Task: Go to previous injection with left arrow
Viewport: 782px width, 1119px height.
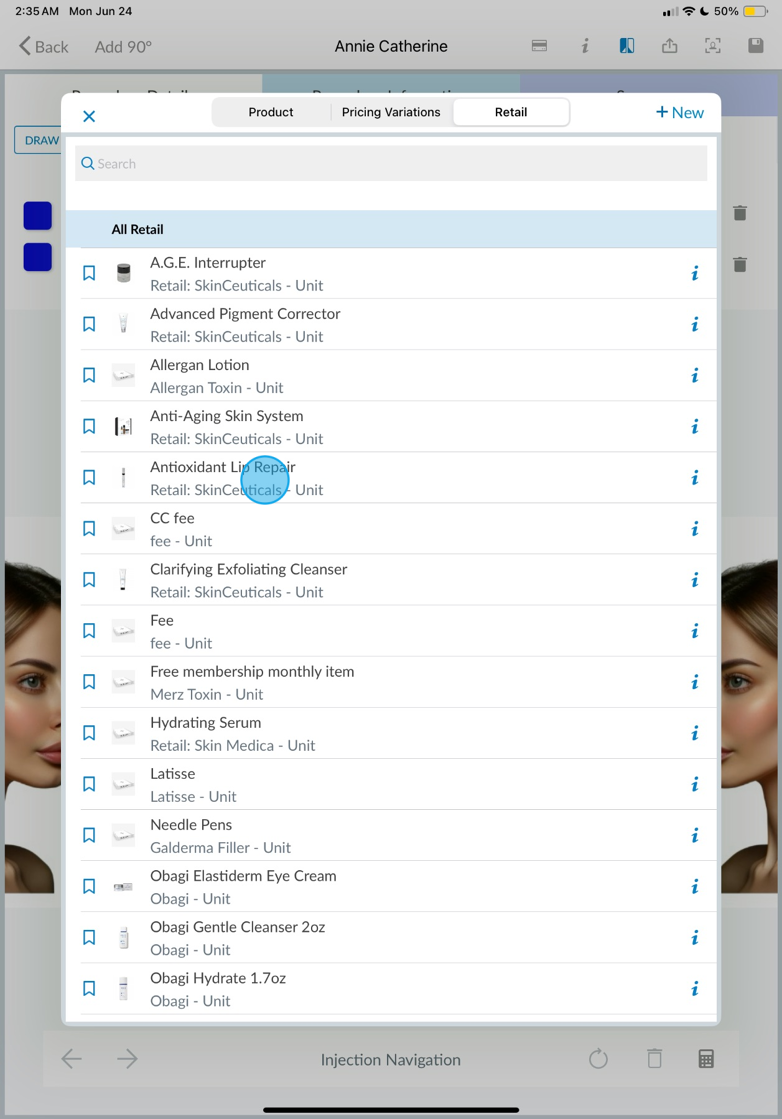Action: [x=71, y=1058]
